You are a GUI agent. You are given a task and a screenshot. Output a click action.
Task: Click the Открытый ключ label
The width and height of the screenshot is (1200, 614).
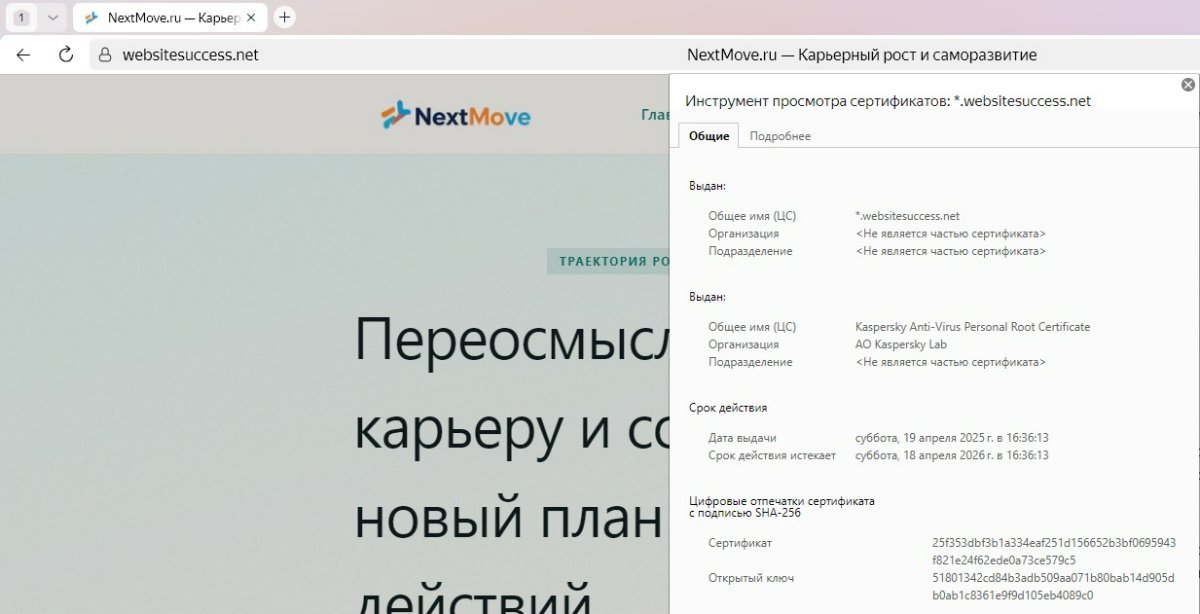click(x=751, y=578)
